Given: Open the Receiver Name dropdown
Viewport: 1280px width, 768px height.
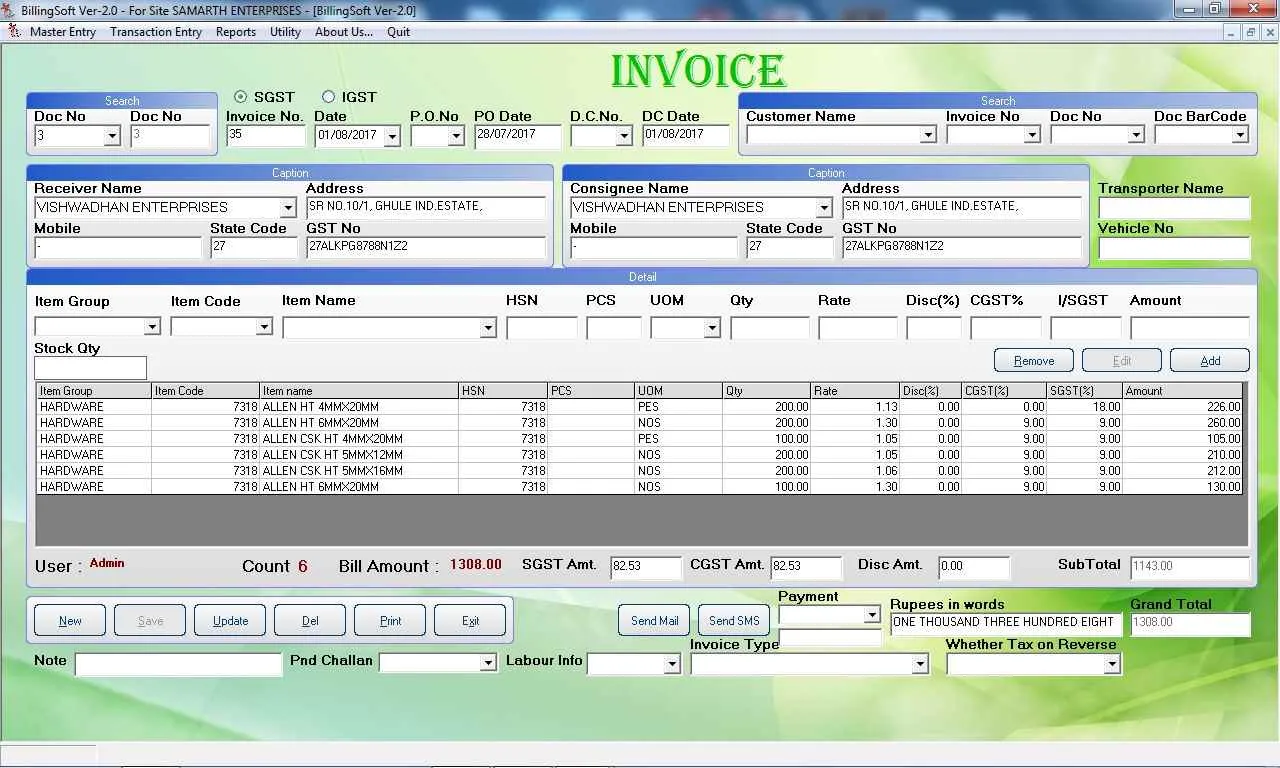Looking at the screenshot, I should coord(289,207).
